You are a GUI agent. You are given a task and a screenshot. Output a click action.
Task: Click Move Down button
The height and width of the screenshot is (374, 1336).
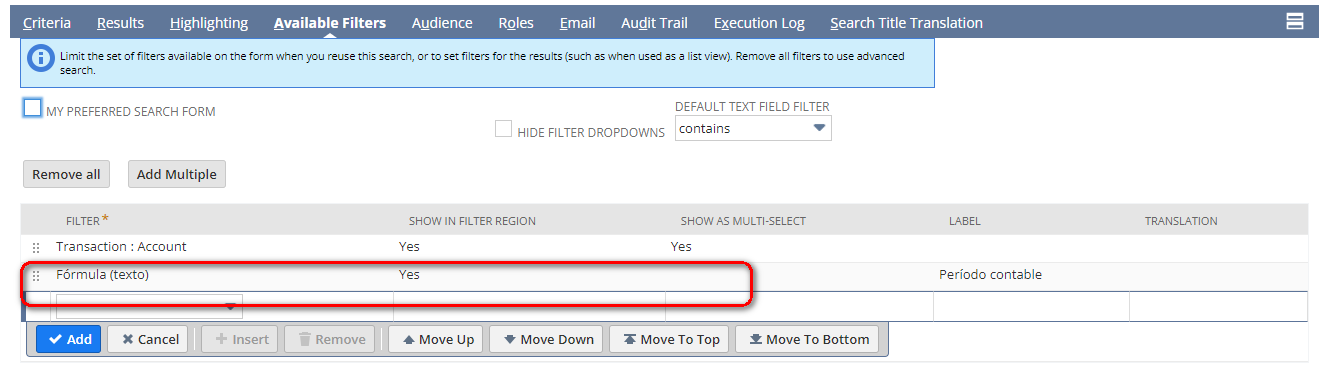pos(547,339)
